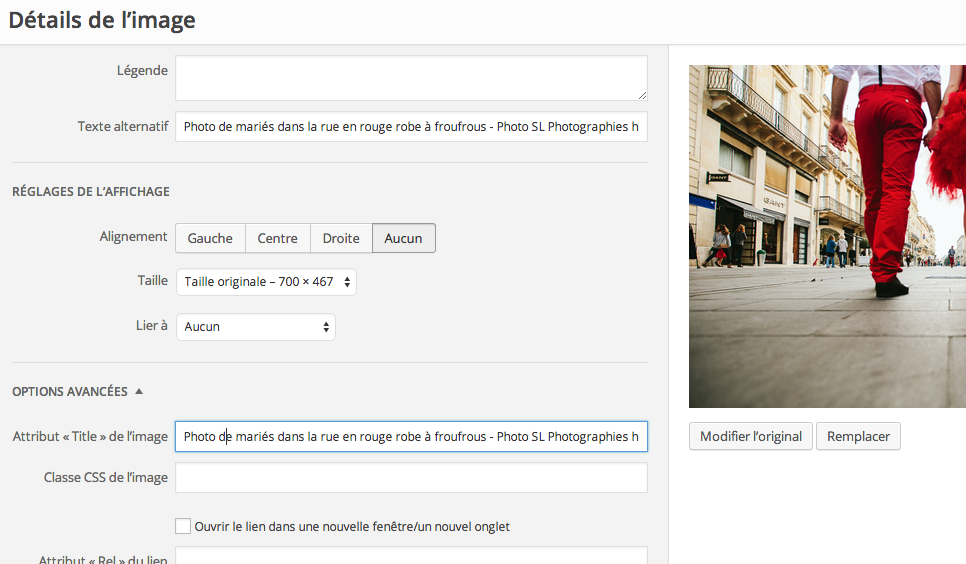Click the Réglages de l'affichage heading
Screen dimensions: 966x564
pyautogui.click(x=91, y=192)
